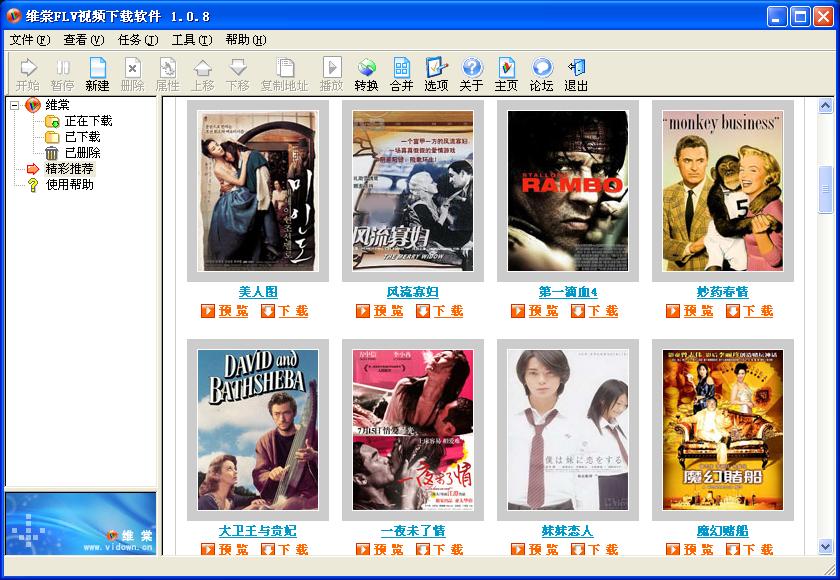Open the 文件(F) menu
The height and width of the screenshot is (580, 840).
tap(30, 40)
